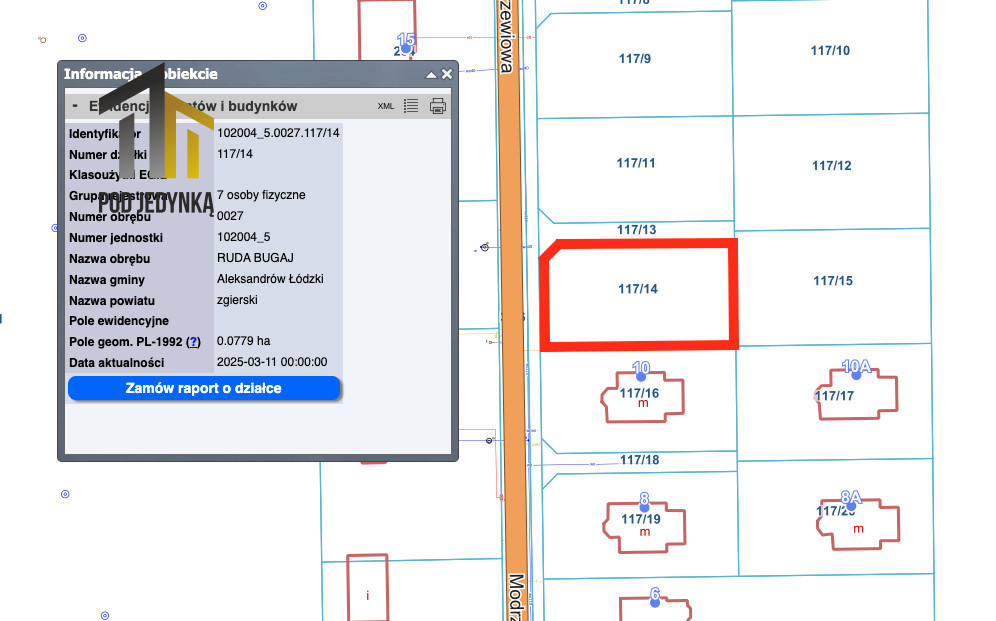996x621 pixels.
Task: Select the powiat value zgierski
Action: (x=237, y=300)
